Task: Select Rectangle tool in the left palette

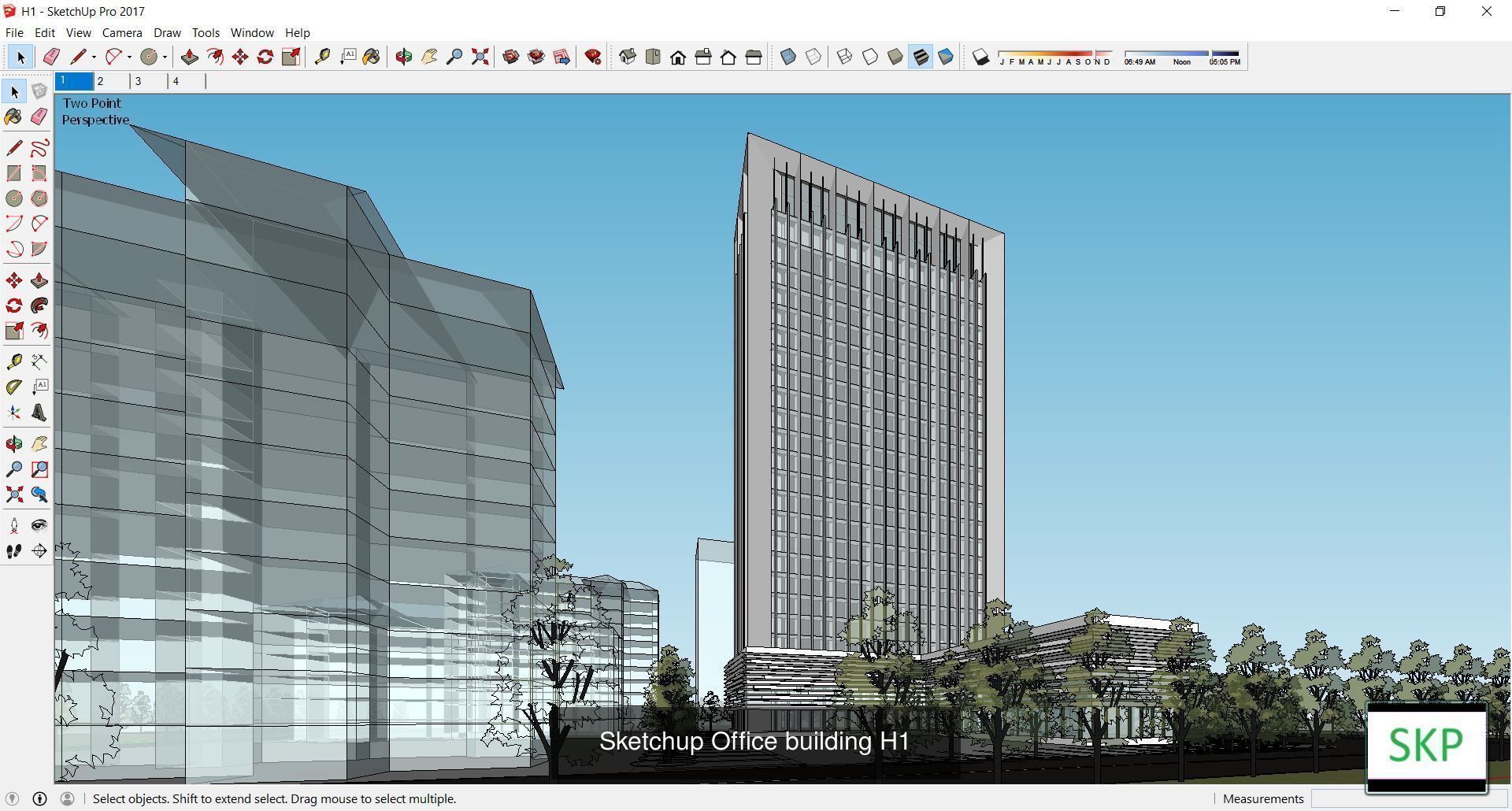Action: click(14, 173)
